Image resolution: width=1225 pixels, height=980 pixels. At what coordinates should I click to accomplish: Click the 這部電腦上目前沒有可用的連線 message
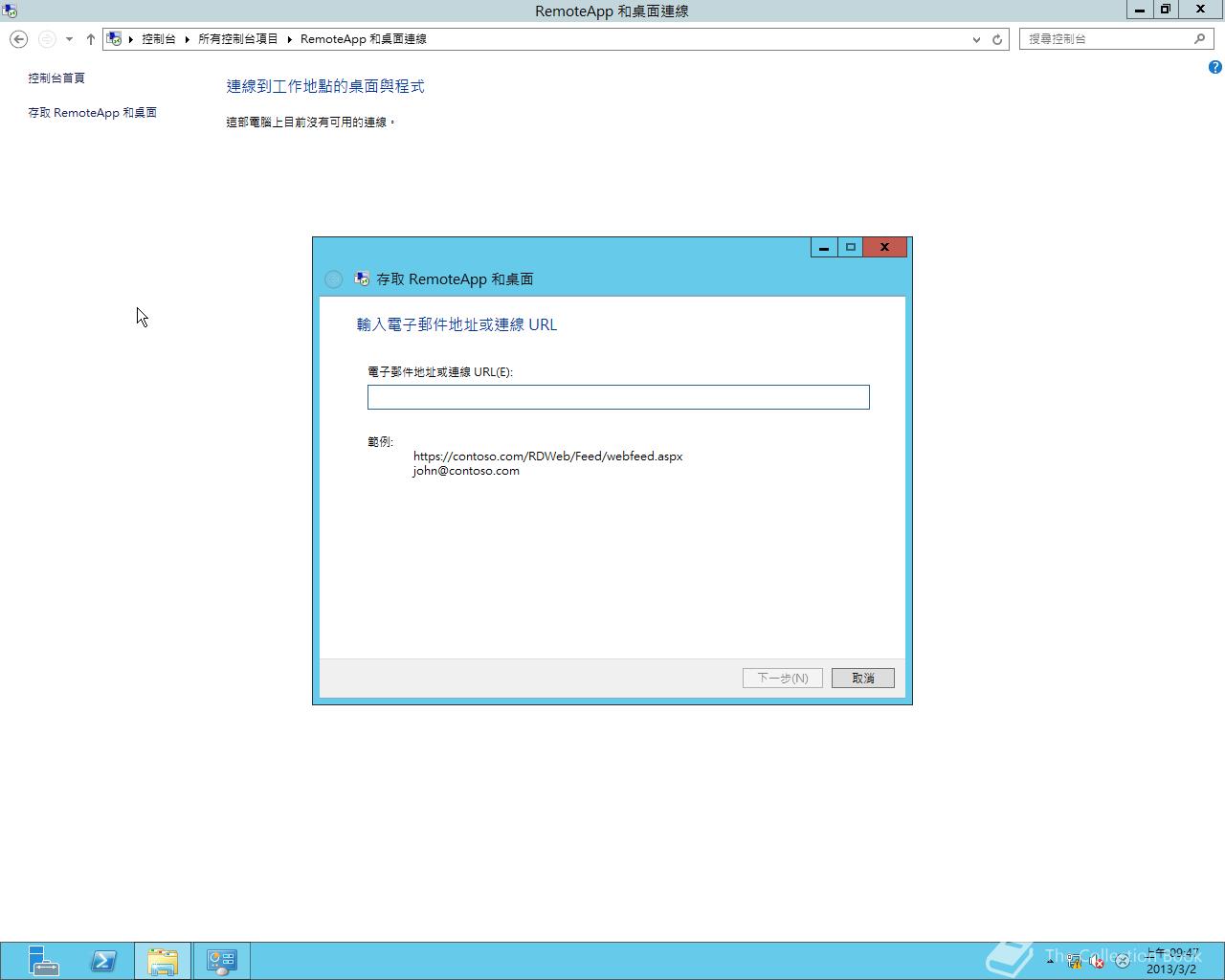click(311, 122)
